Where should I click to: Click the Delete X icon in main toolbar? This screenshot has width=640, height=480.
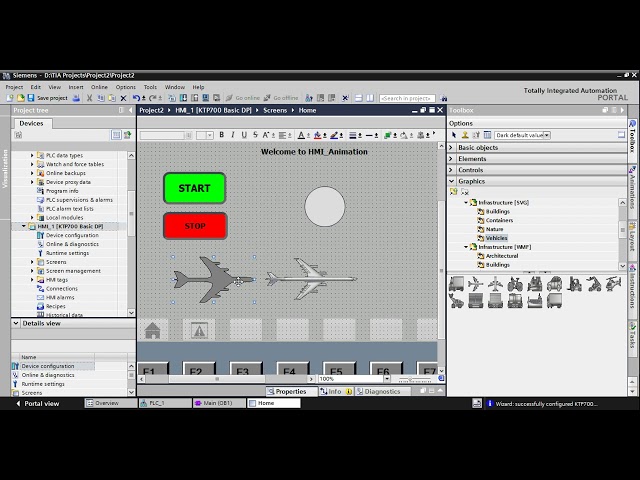click(123, 98)
